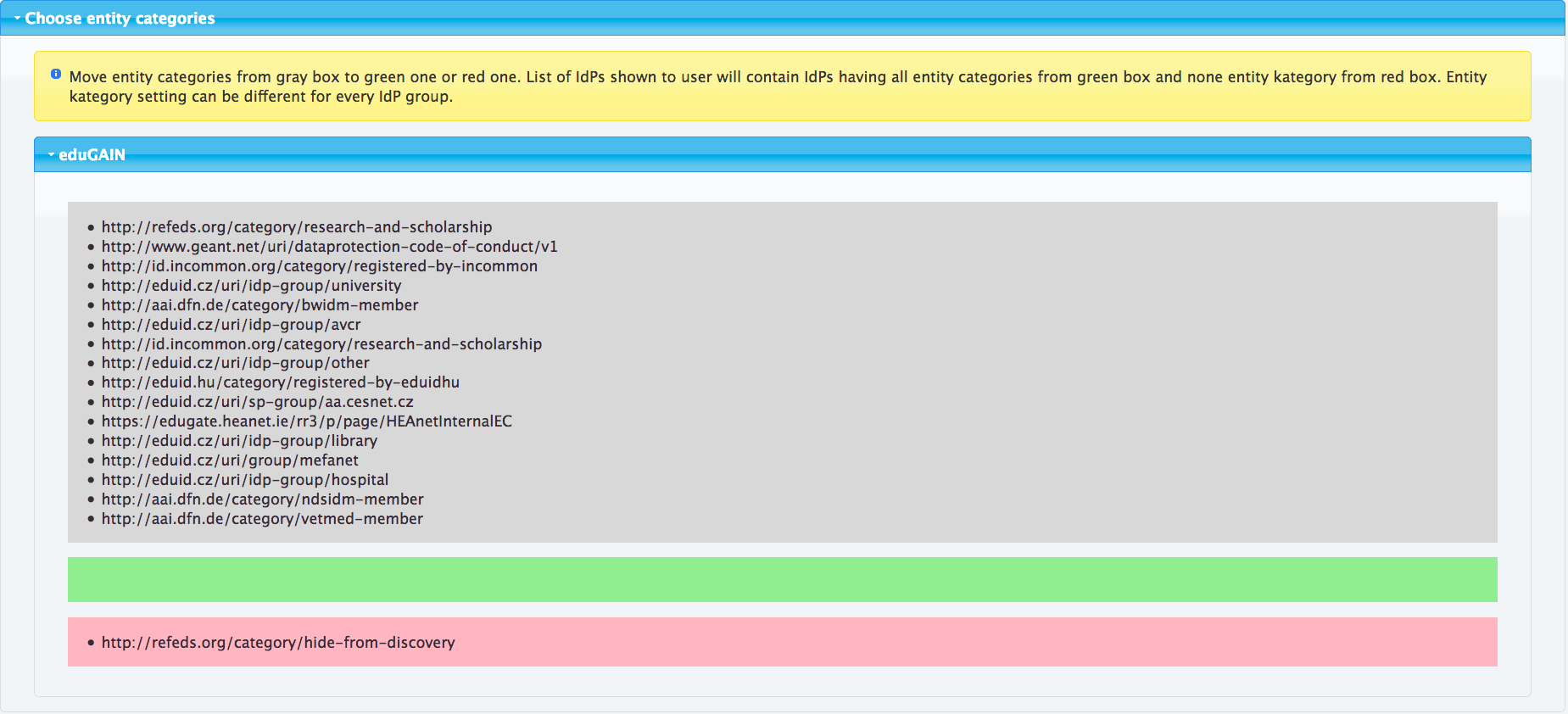This screenshot has width=1568, height=714.
Task: Click the eduid.cz idp-group other item
Action: pos(235,363)
